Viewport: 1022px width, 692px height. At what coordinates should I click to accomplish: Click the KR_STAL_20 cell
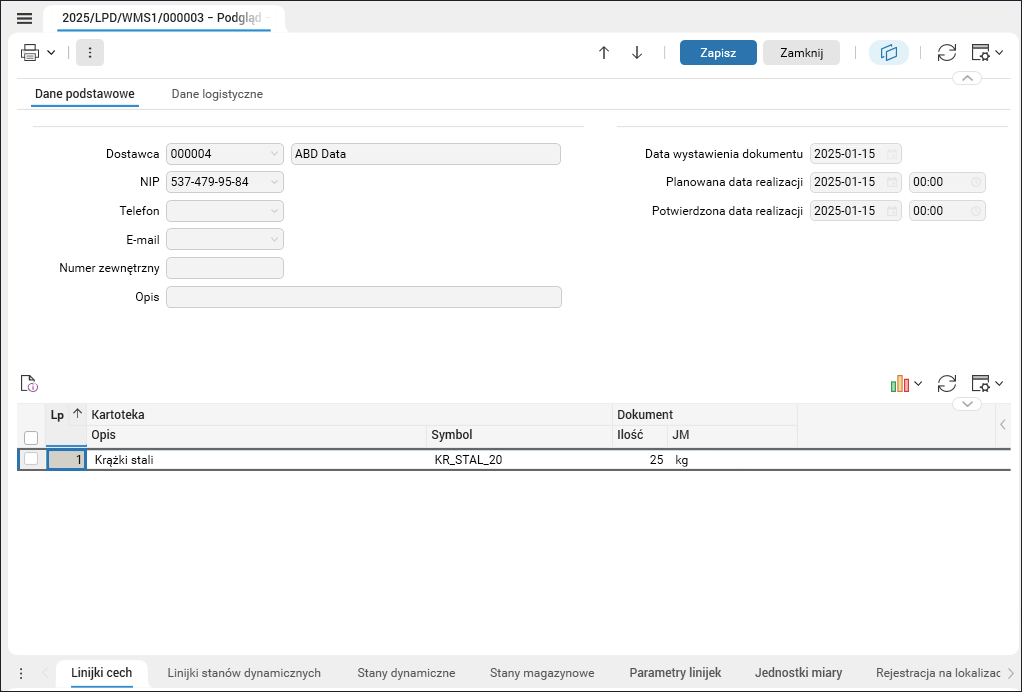pos(519,459)
